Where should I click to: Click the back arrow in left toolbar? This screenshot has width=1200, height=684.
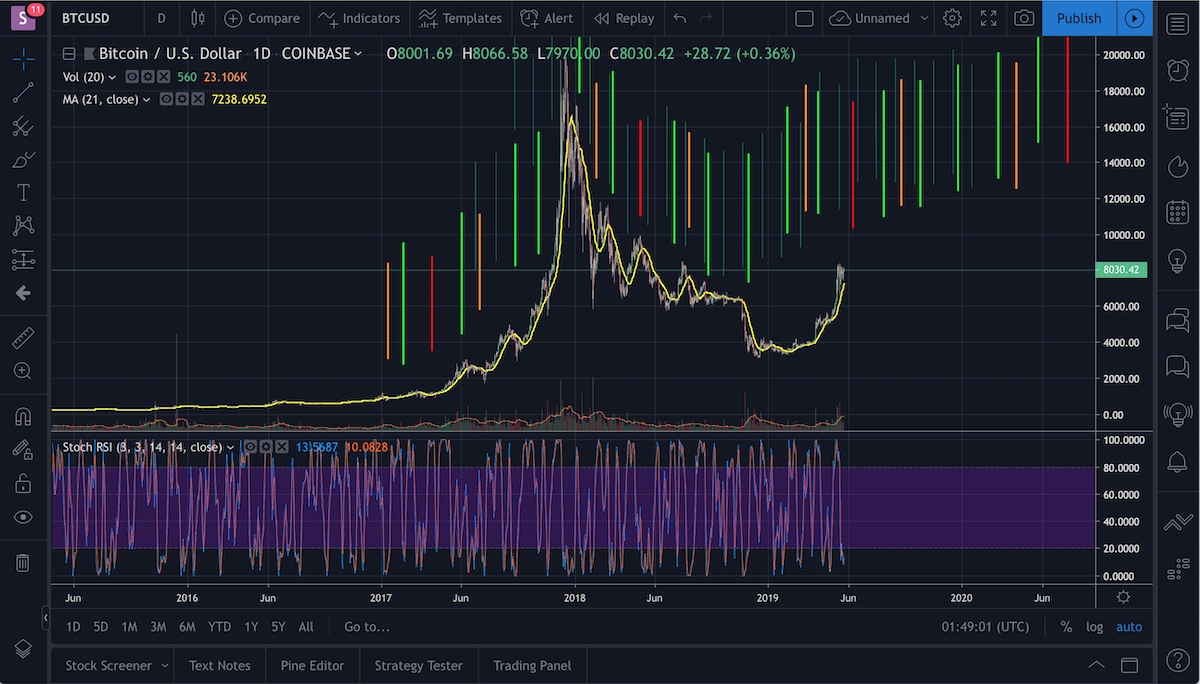click(23, 293)
